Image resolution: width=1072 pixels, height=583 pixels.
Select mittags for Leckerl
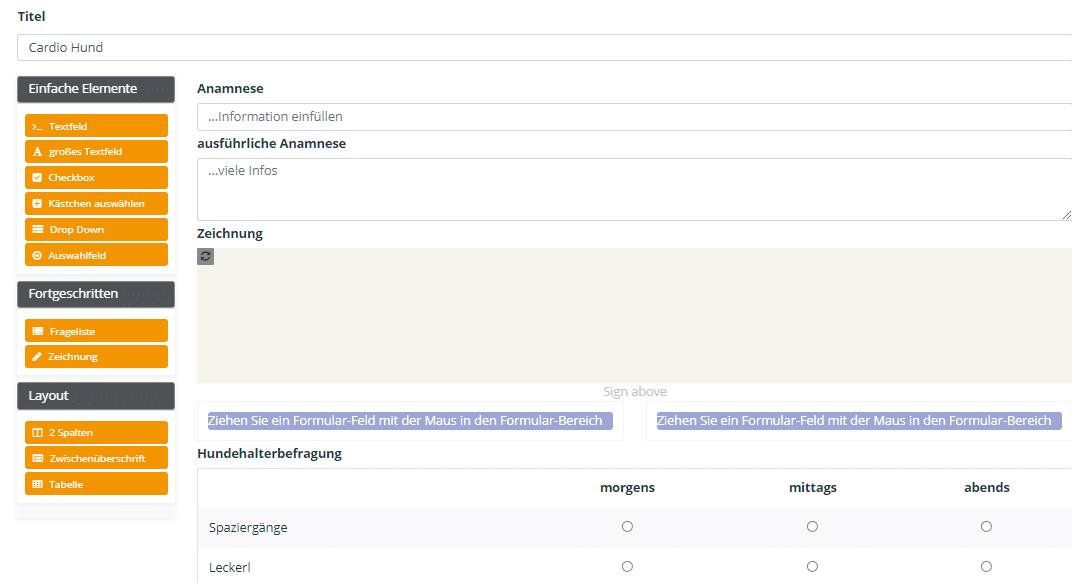tap(812, 567)
